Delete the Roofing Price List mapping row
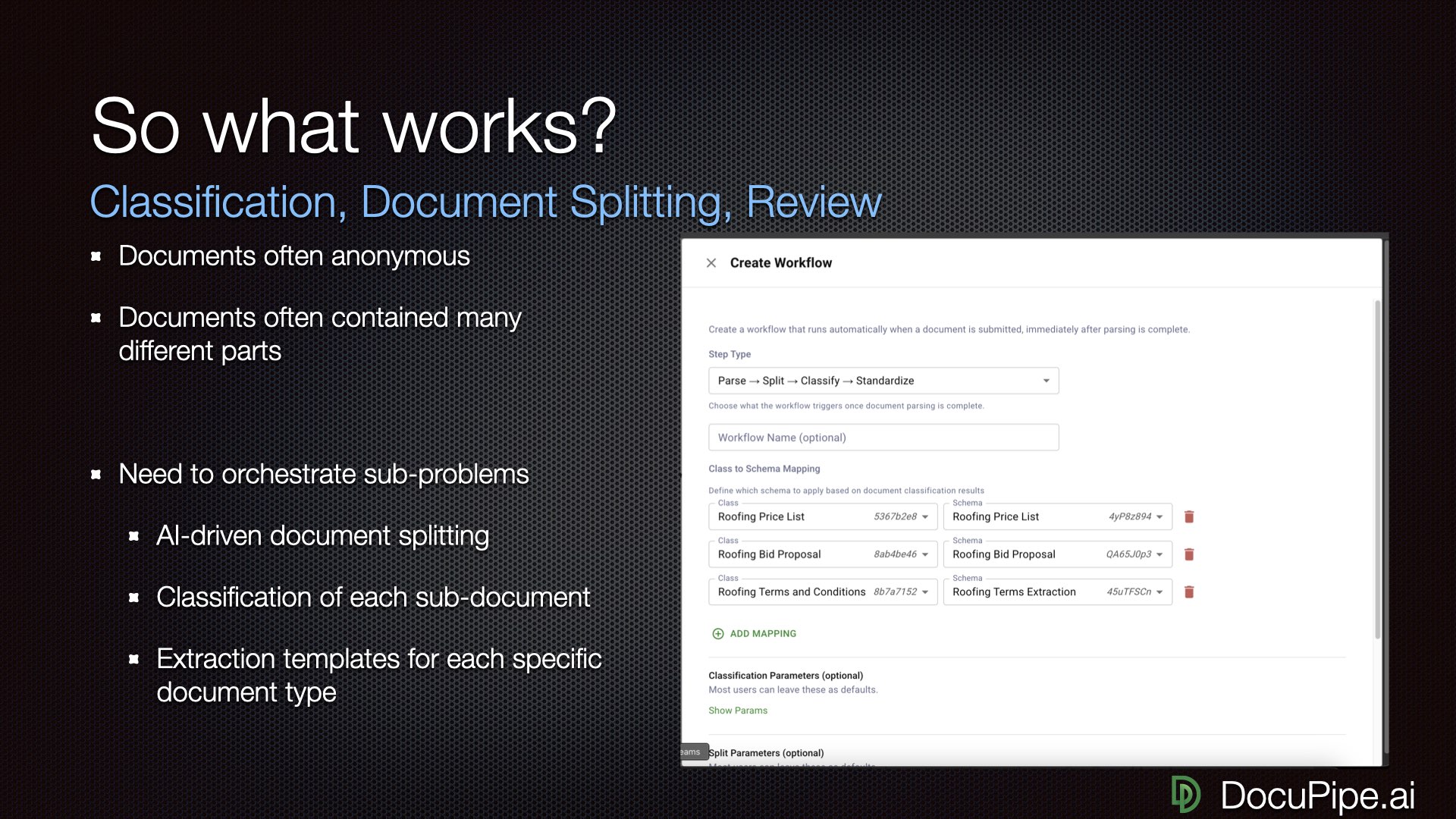This screenshot has width=1456, height=819. pos(1189,517)
